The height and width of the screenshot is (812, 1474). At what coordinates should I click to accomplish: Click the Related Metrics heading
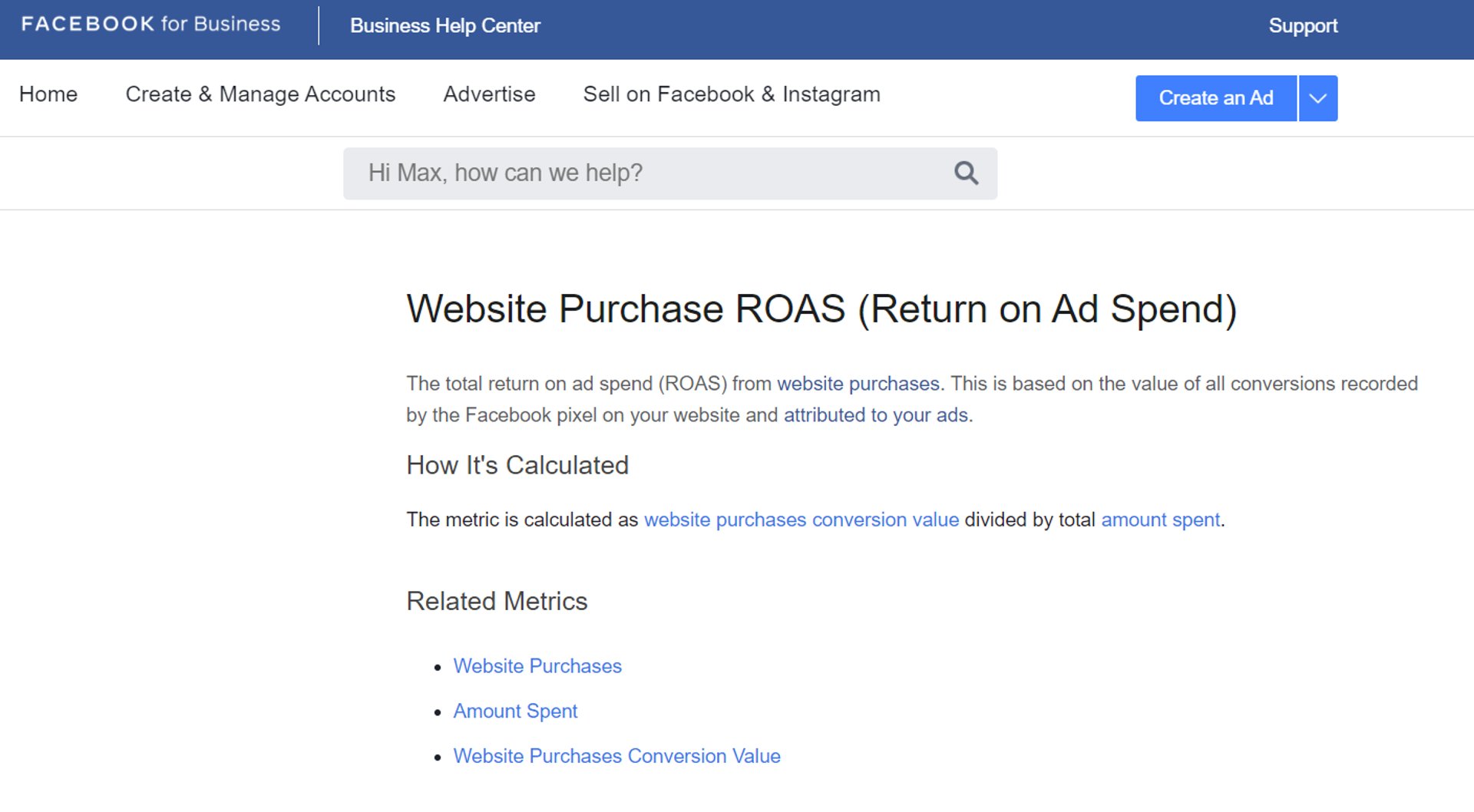pos(497,602)
